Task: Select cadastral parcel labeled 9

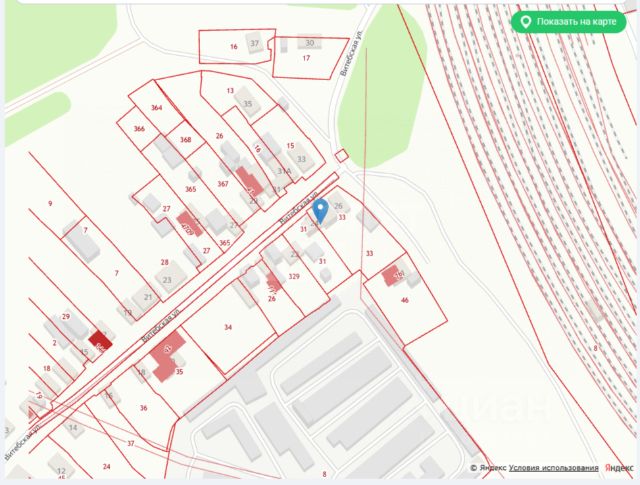Action: 50,203
